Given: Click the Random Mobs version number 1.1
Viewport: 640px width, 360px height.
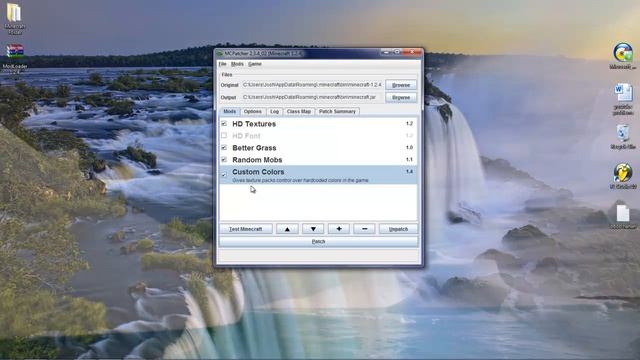Looking at the screenshot, I should click(409, 160).
